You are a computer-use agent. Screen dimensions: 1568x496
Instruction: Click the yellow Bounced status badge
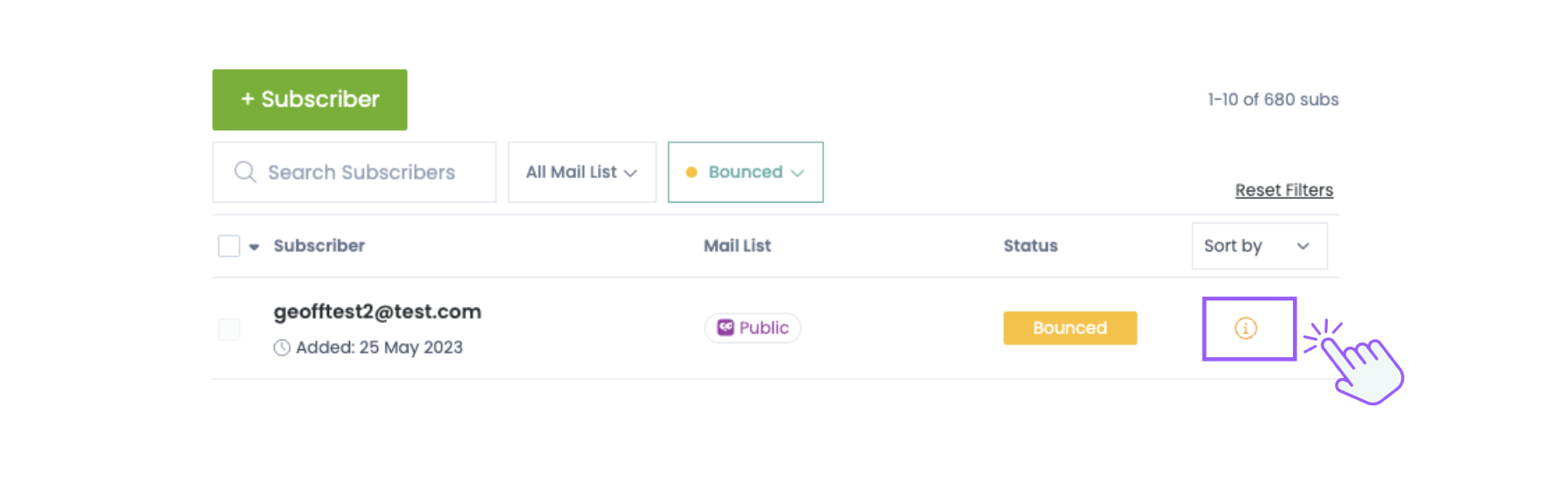click(x=1069, y=328)
